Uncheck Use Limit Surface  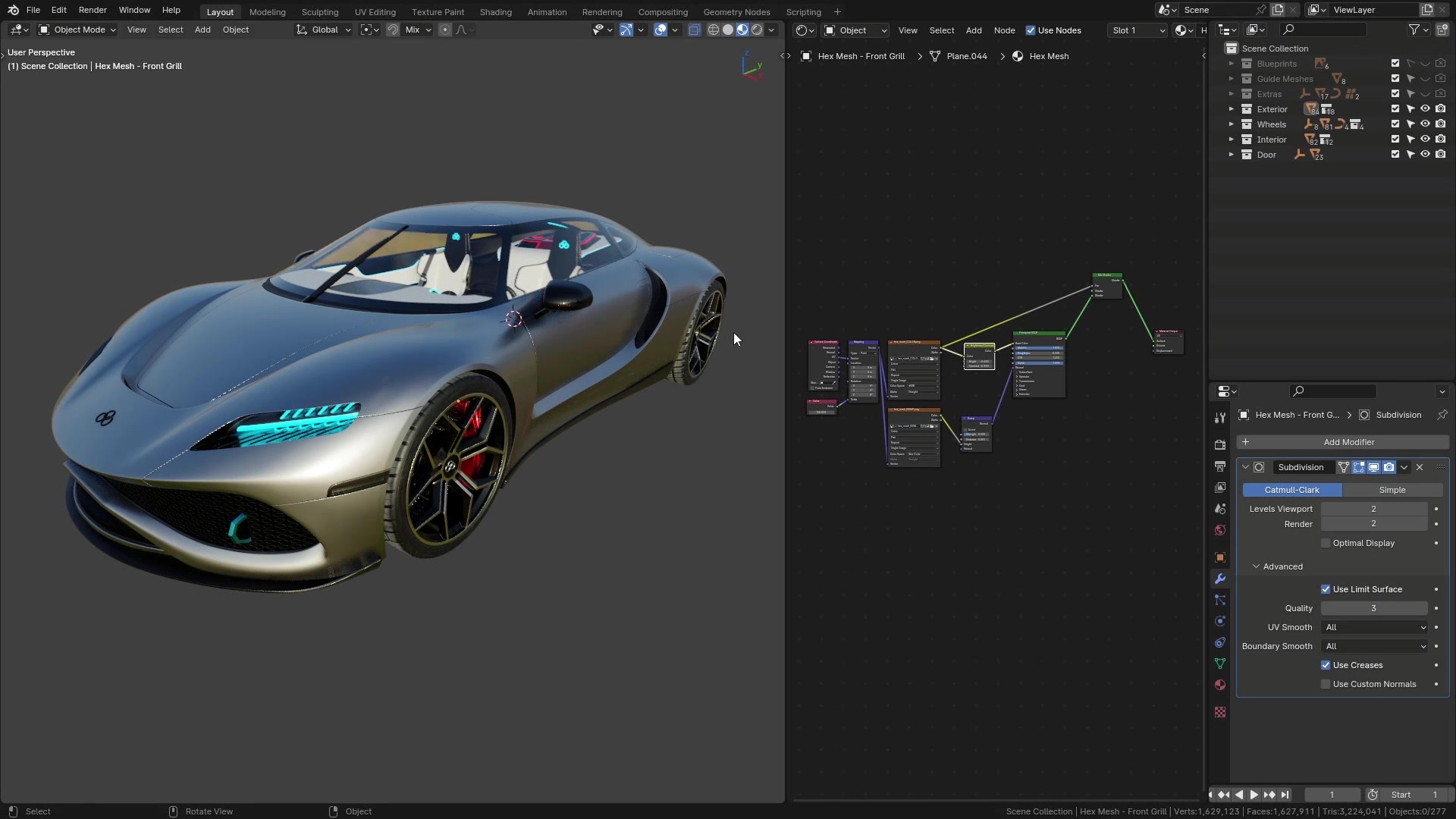(x=1326, y=589)
